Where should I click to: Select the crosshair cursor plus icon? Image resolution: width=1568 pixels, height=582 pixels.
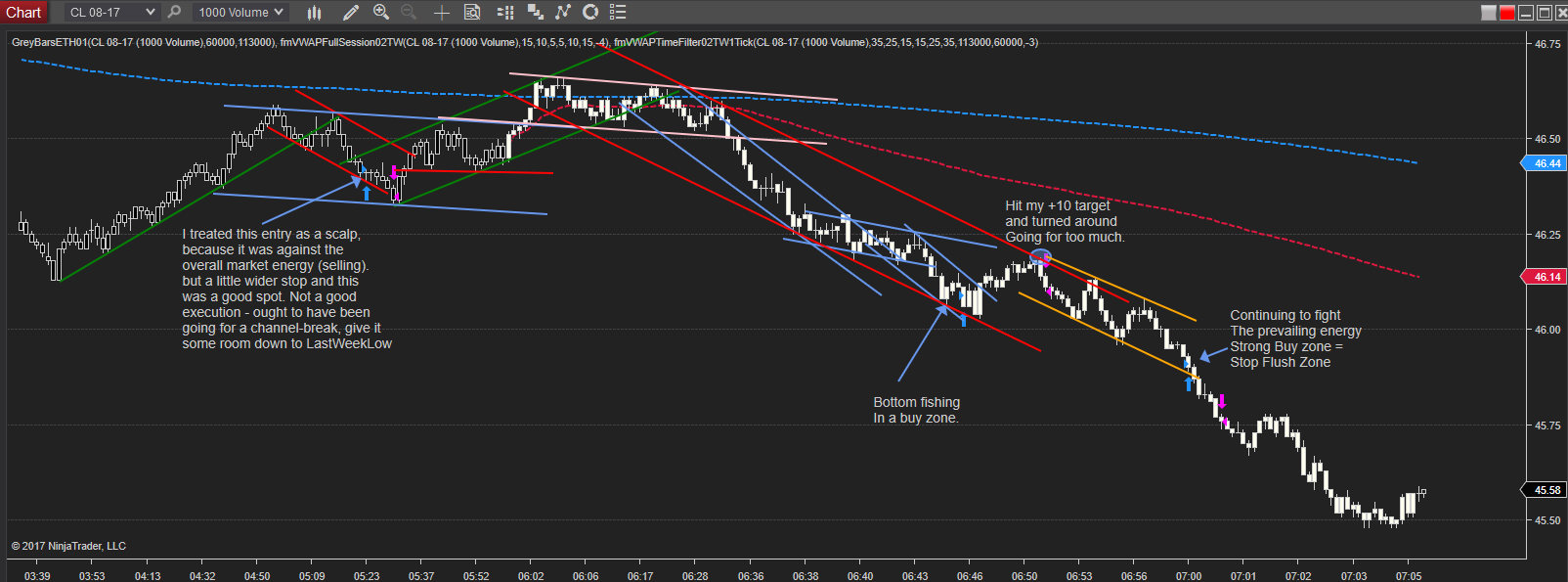point(441,12)
